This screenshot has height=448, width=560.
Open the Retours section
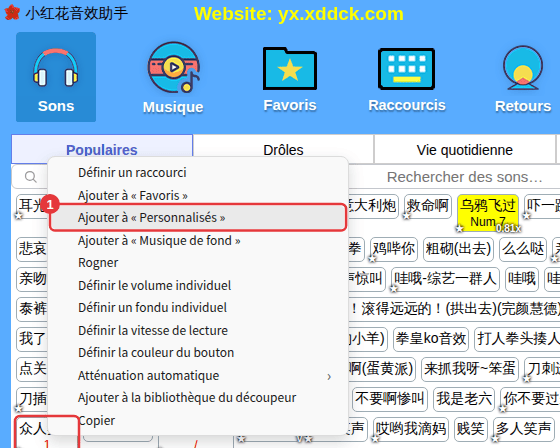(523, 79)
